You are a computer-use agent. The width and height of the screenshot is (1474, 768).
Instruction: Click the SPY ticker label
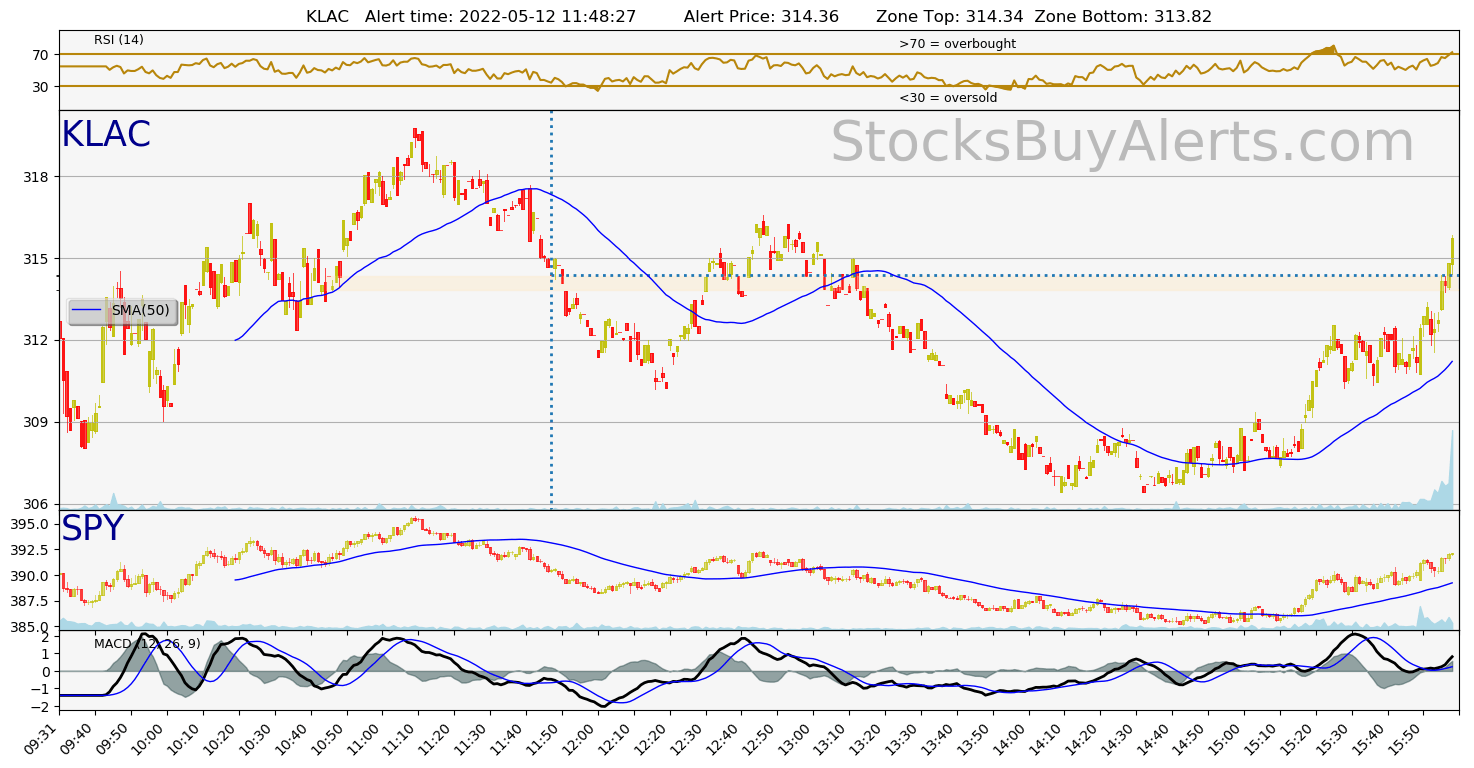point(92,529)
